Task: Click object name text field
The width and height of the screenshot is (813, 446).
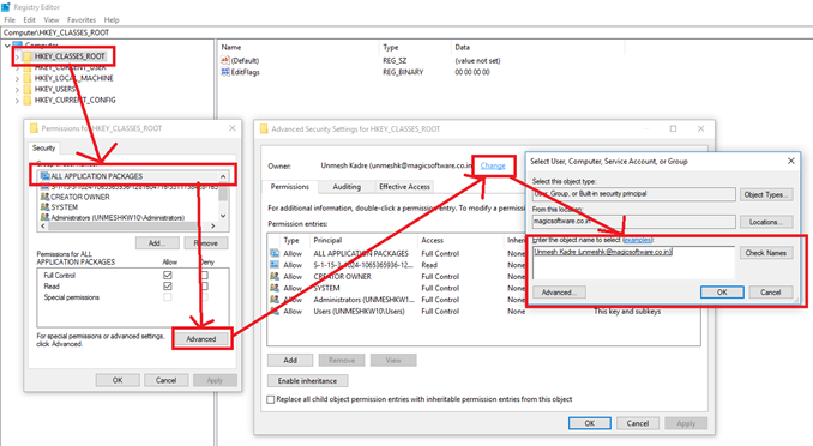Action: (x=634, y=262)
